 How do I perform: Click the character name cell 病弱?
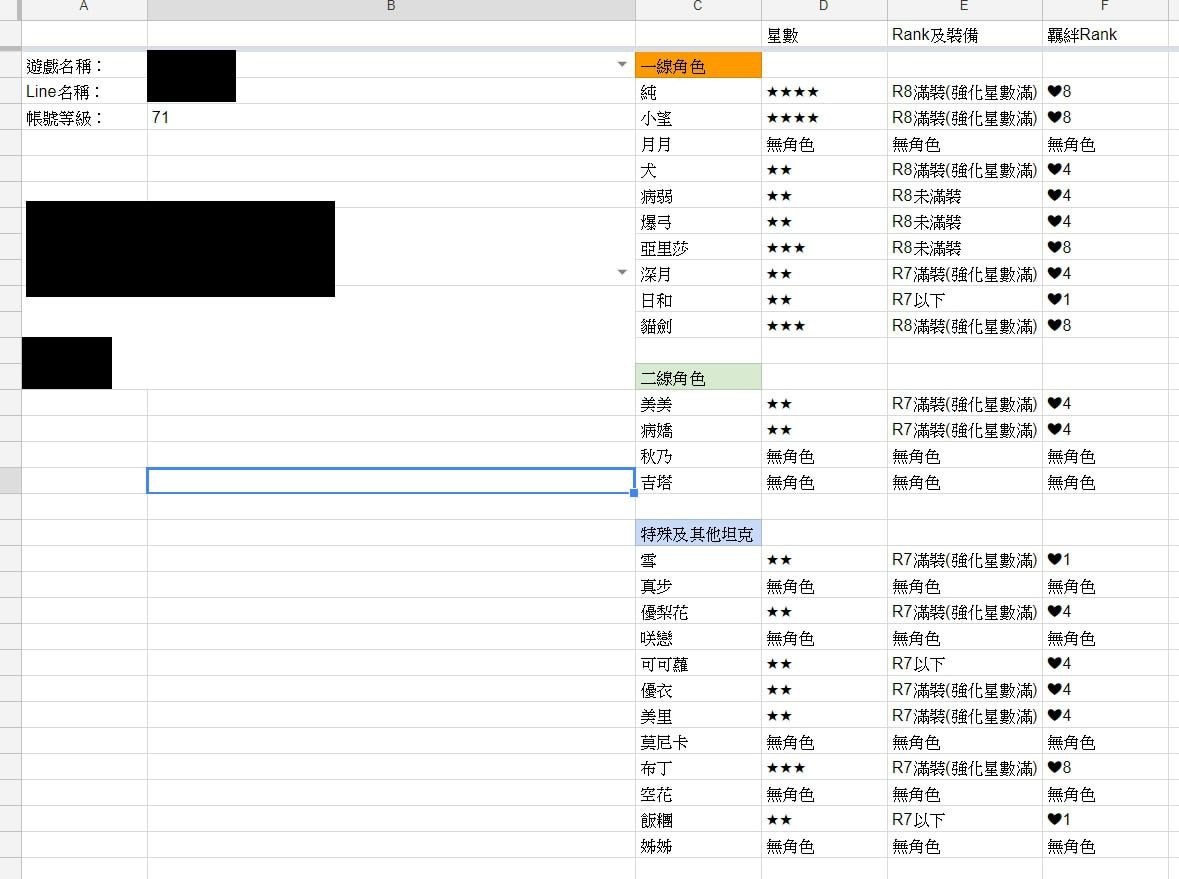pyautogui.click(x=699, y=196)
